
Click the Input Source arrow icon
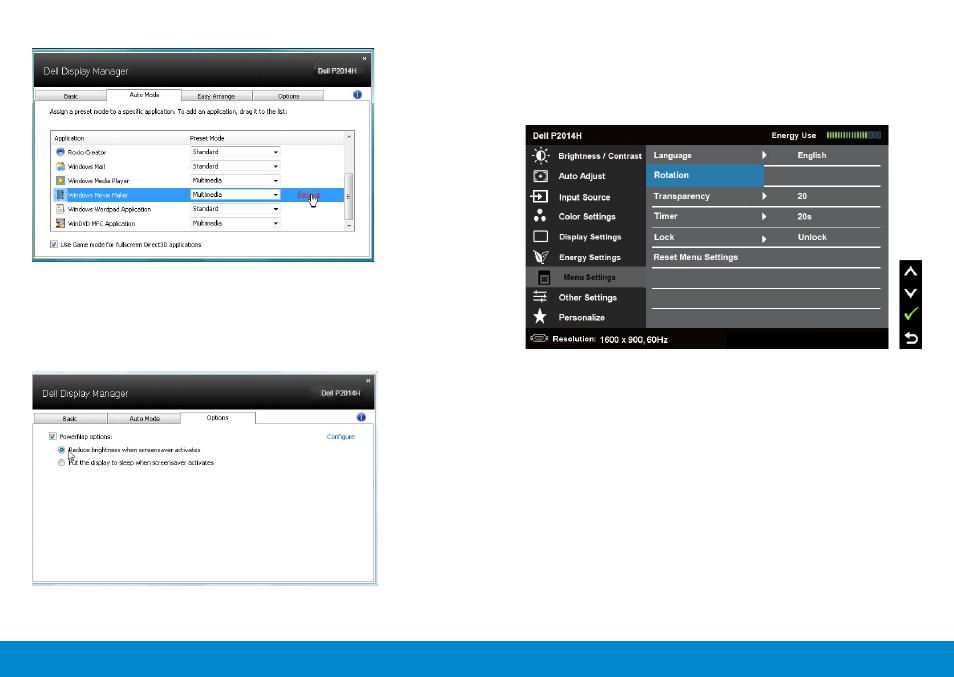[x=540, y=196]
